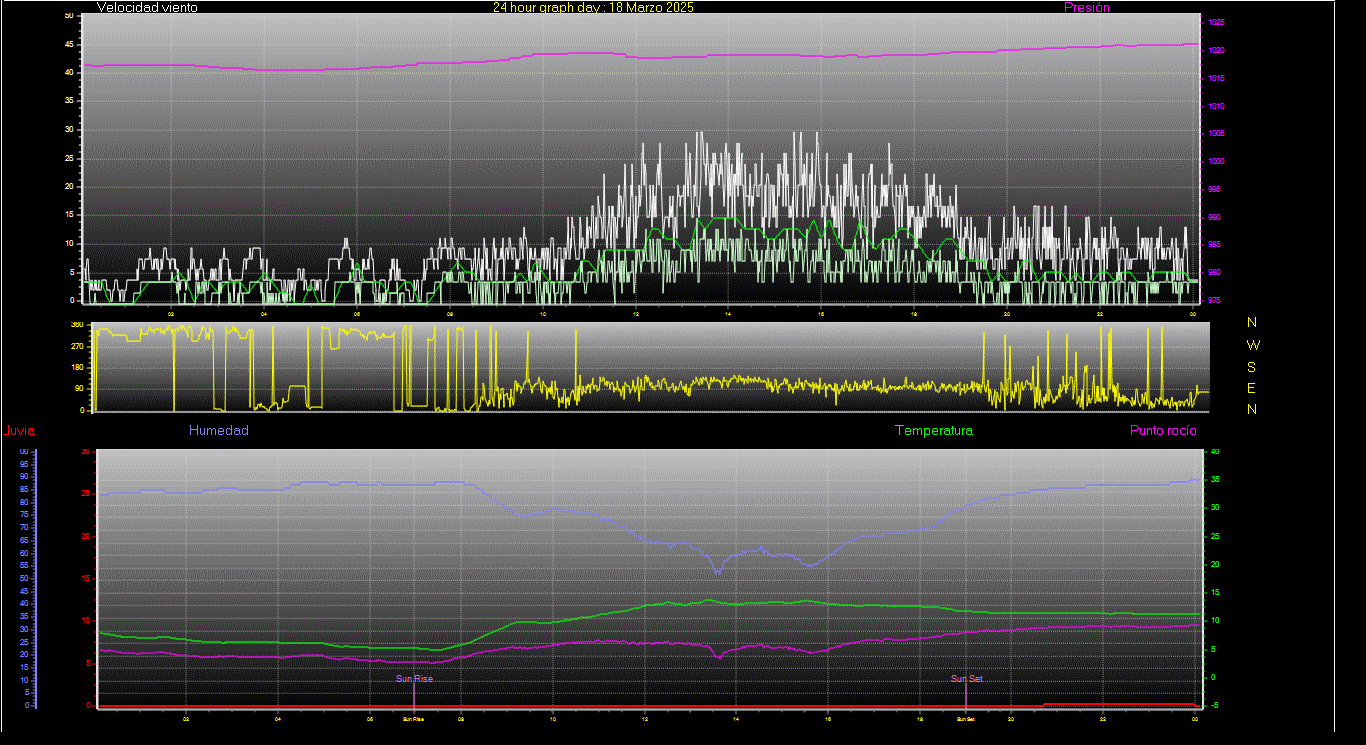The height and width of the screenshot is (745, 1366).
Task: Select the 'S' compass direction label
Action: tap(1252, 366)
